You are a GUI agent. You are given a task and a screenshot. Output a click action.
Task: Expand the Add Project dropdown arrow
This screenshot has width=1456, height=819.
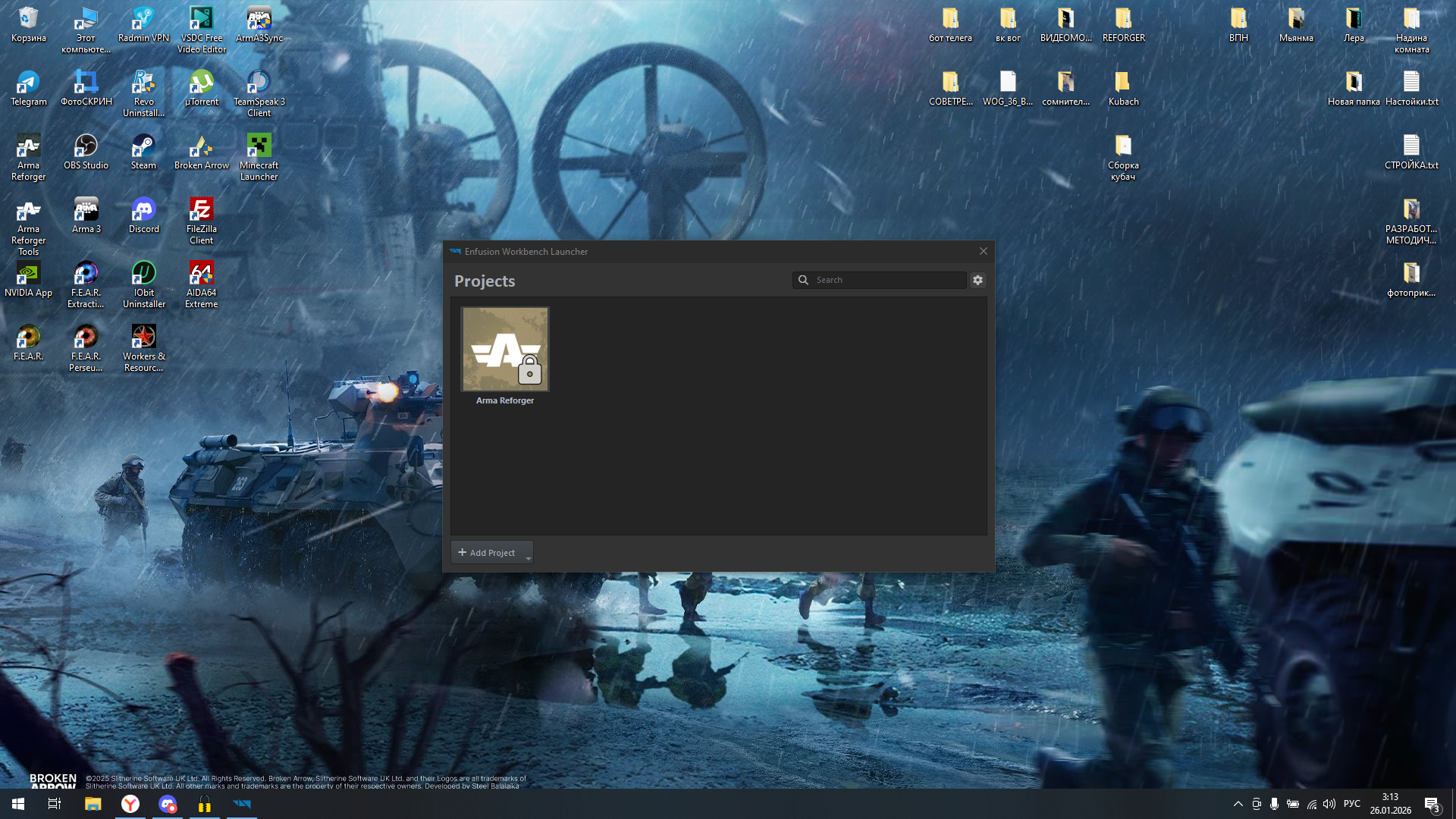point(528,558)
